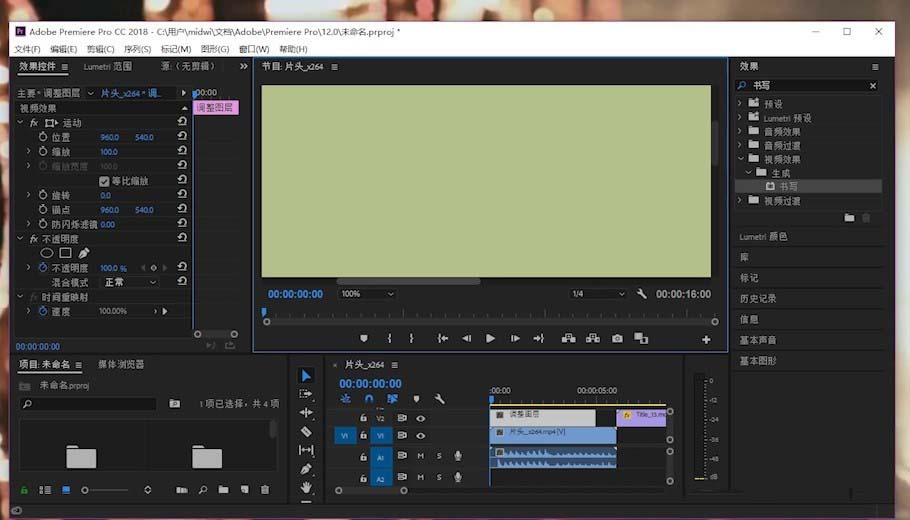
Task: Open the 序列(S) menu
Action: tap(137, 49)
